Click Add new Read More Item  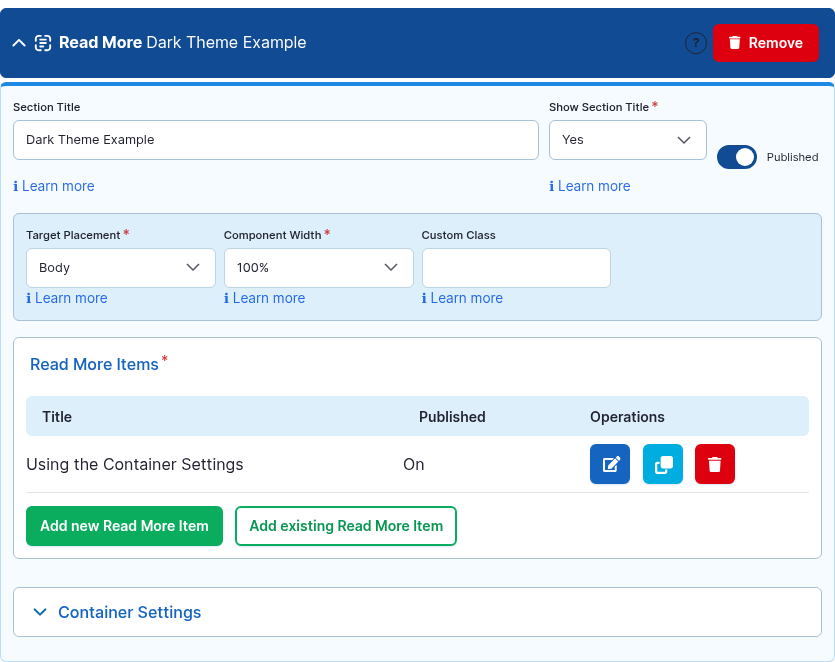124,526
